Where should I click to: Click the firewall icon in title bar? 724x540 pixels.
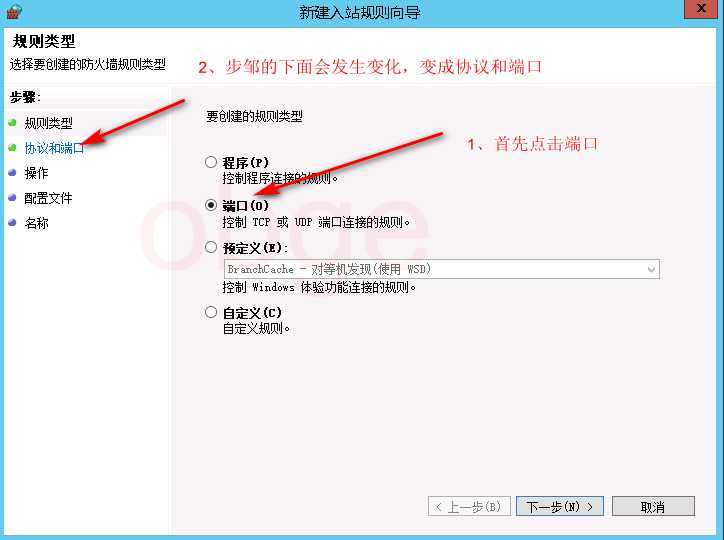(x=13, y=11)
